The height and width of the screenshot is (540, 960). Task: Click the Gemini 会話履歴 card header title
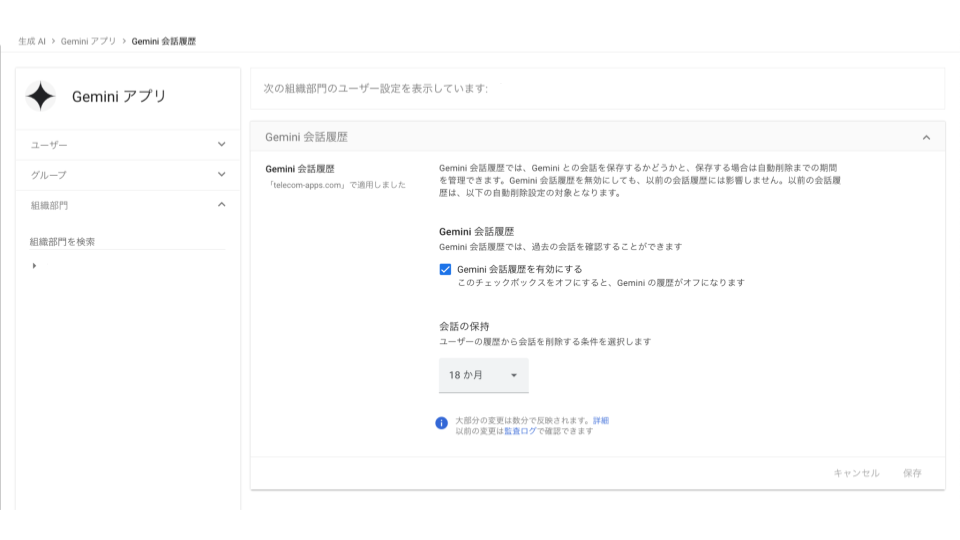[306, 137]
